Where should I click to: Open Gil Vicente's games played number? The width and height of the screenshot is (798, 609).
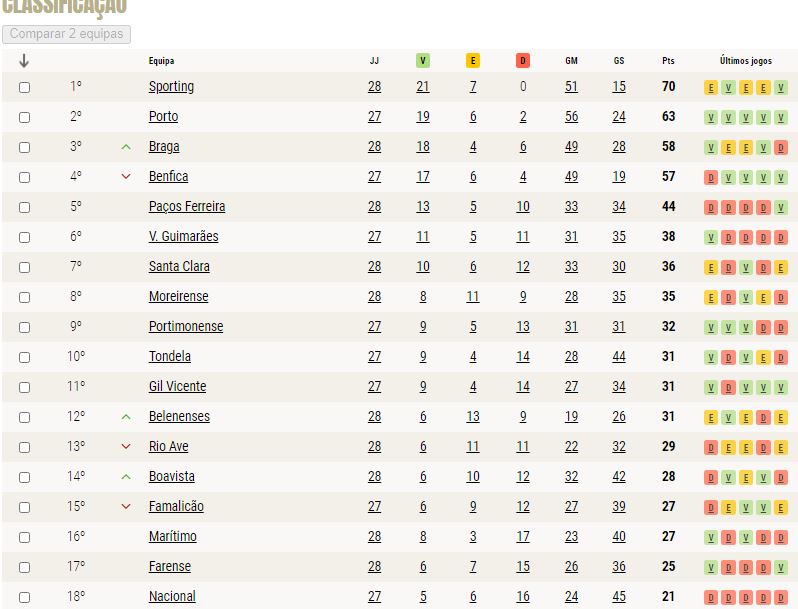[x=375, y=387]
